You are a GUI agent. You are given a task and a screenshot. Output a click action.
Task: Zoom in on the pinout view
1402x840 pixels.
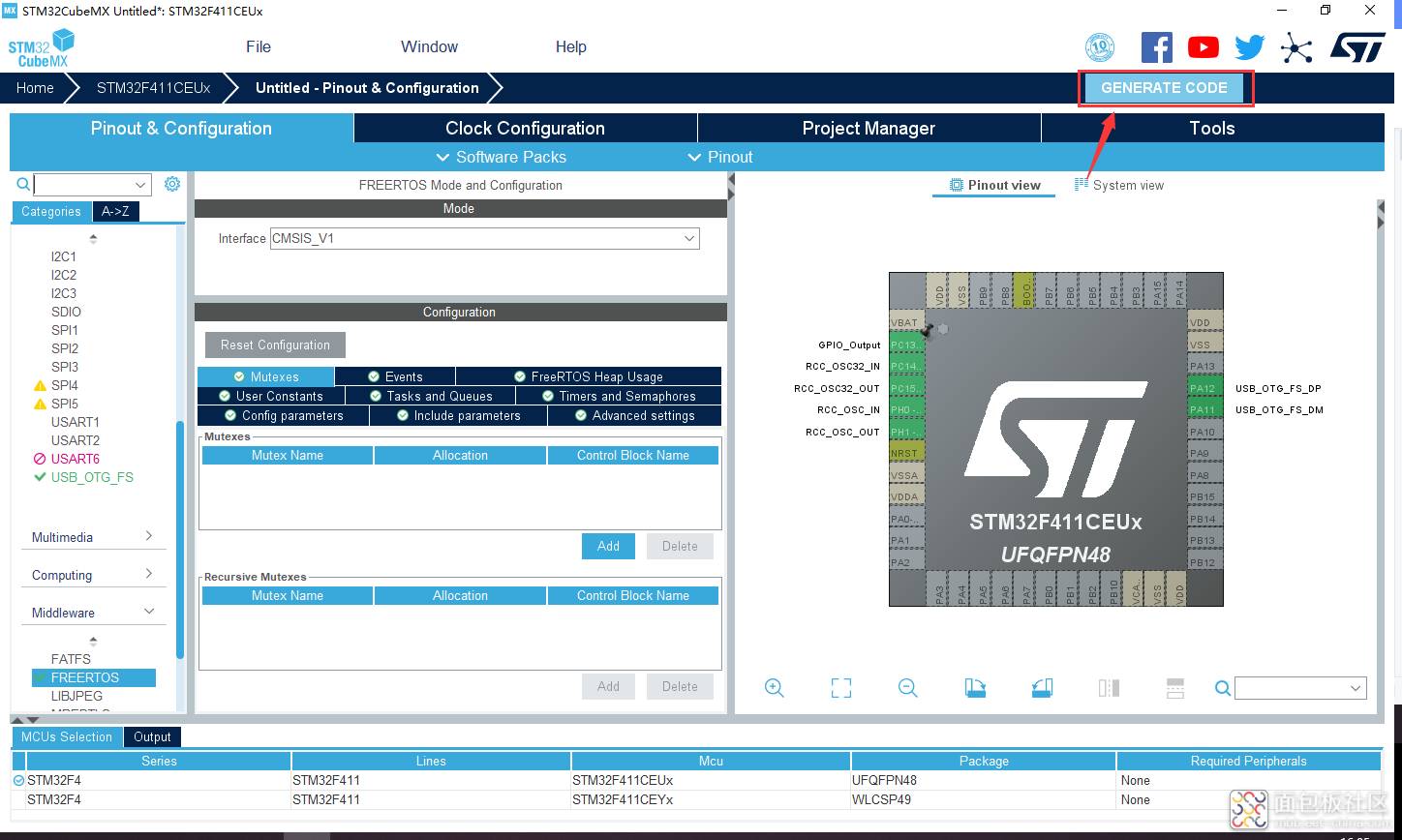(774, 687)
